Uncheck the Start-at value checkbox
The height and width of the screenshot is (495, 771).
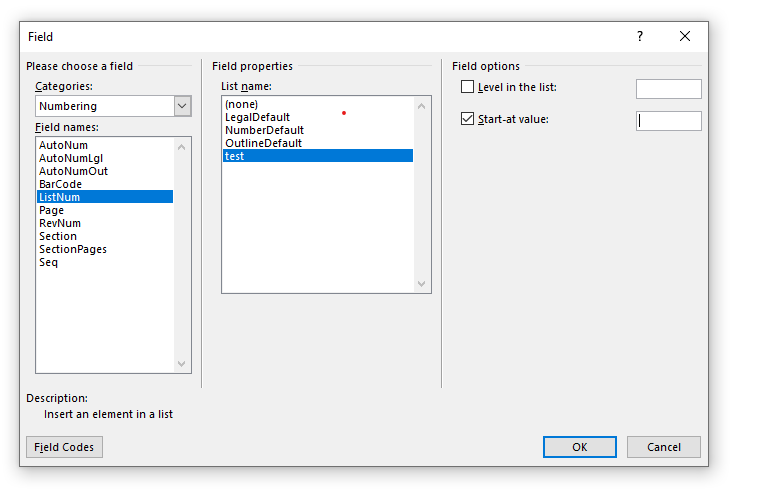467,119
